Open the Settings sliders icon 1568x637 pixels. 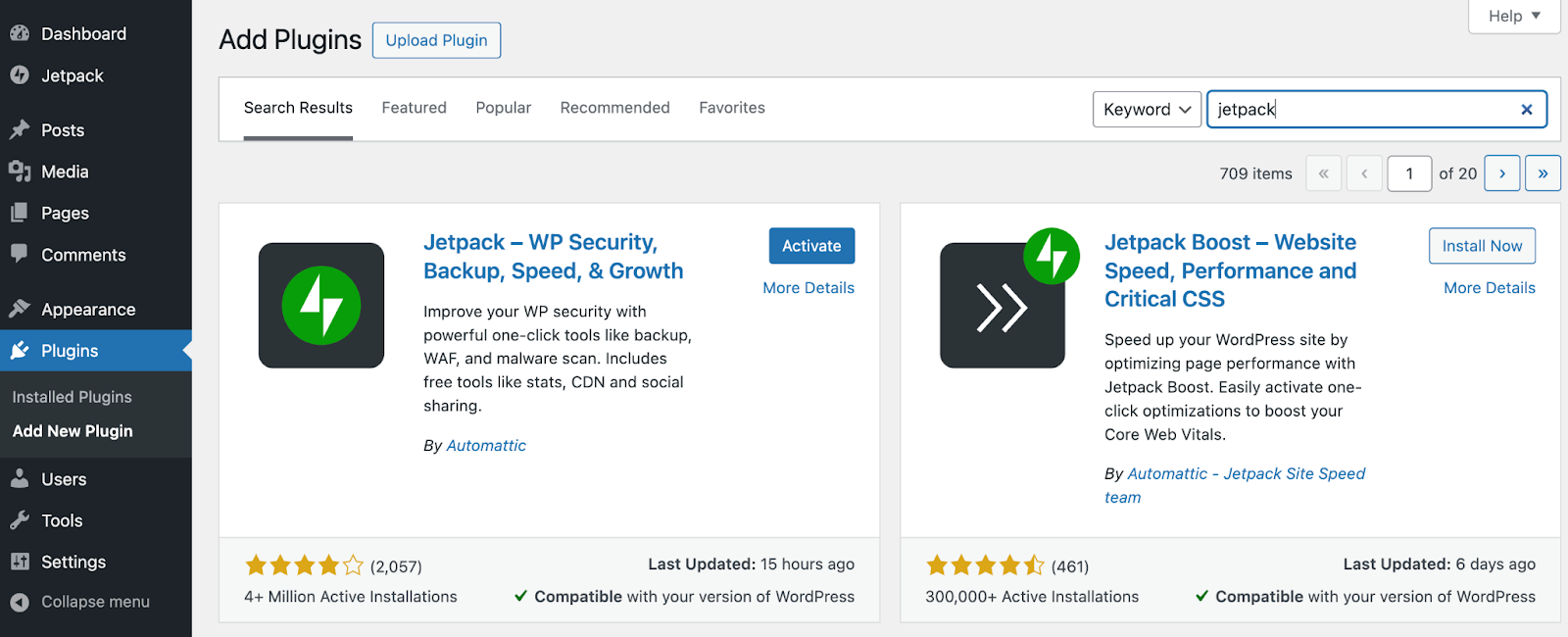[x=20, y=562]
